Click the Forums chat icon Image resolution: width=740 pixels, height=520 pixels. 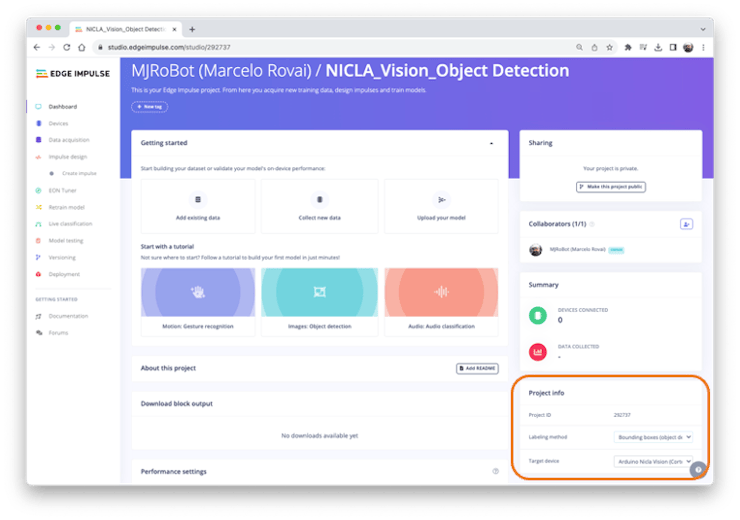coord(38,333)
